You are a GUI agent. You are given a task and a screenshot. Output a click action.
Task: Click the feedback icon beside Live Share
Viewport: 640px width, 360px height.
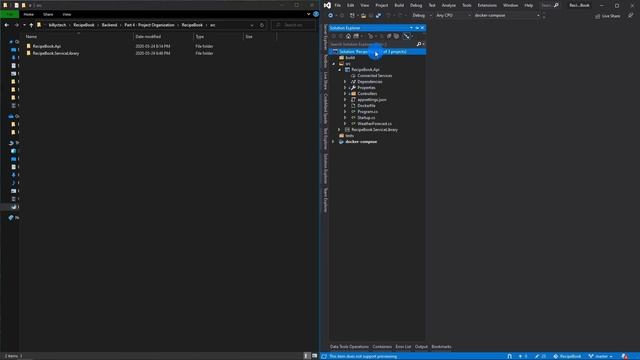(631, 16)
